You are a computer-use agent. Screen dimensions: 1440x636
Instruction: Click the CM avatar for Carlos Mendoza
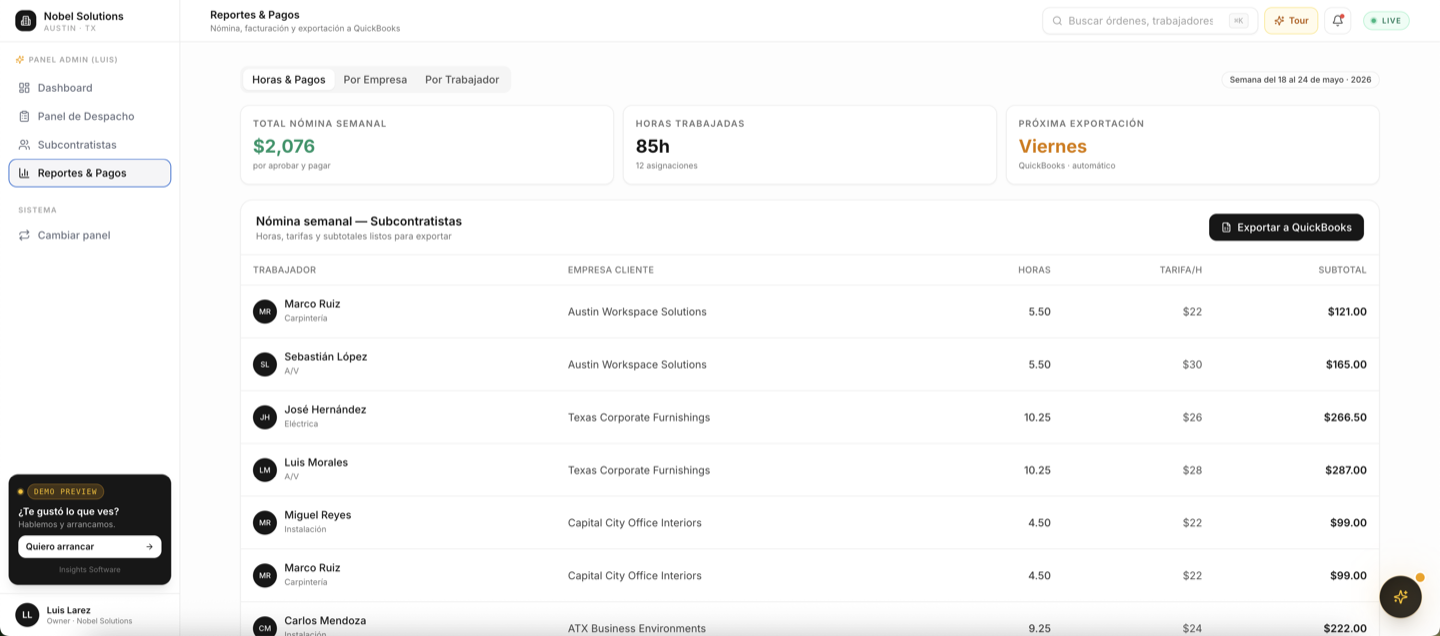pyautogui.click(x=265, y=627)
